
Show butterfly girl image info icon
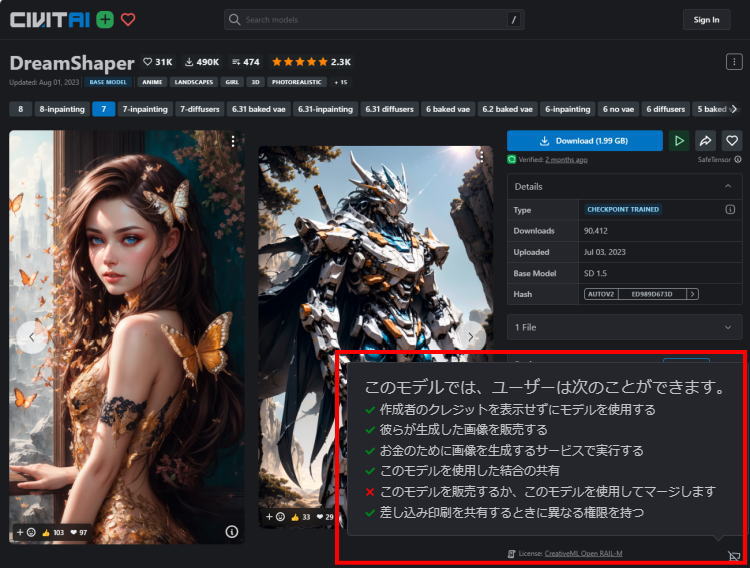(232, 532)
